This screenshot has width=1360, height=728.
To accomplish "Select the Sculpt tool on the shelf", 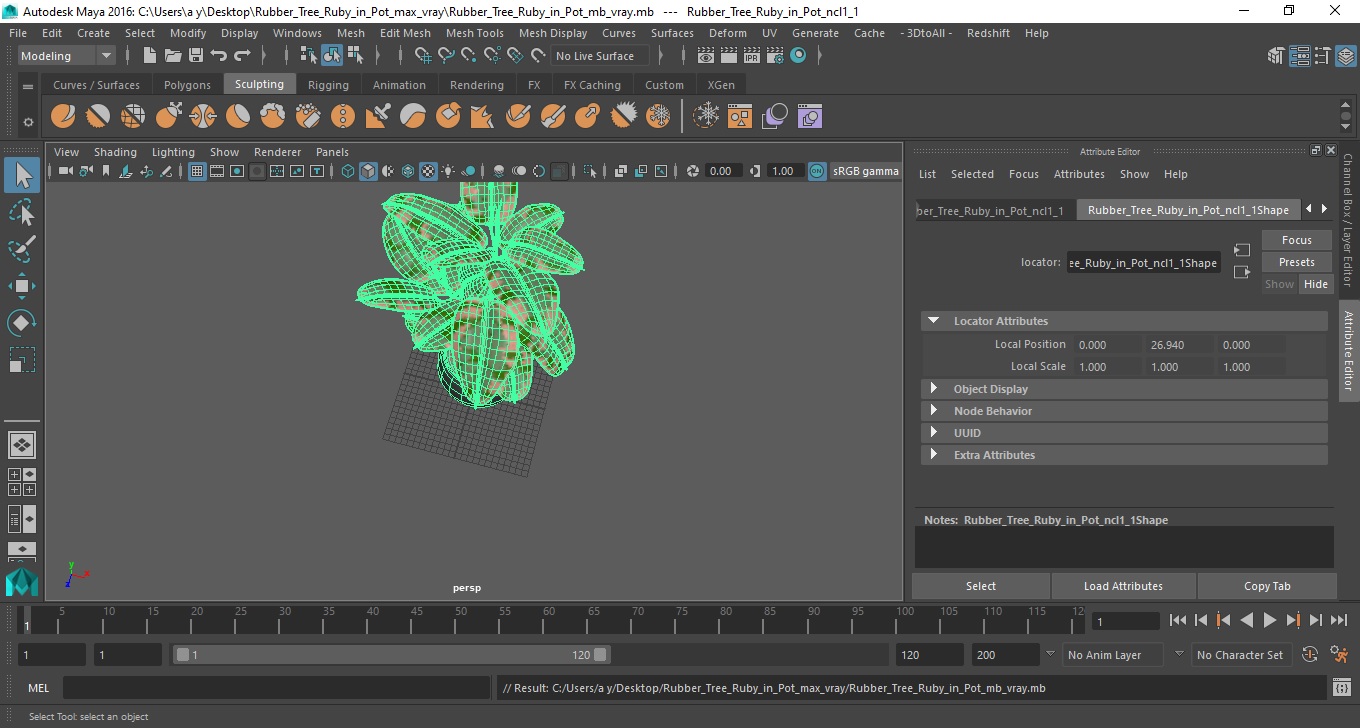I will pos(63,116).
